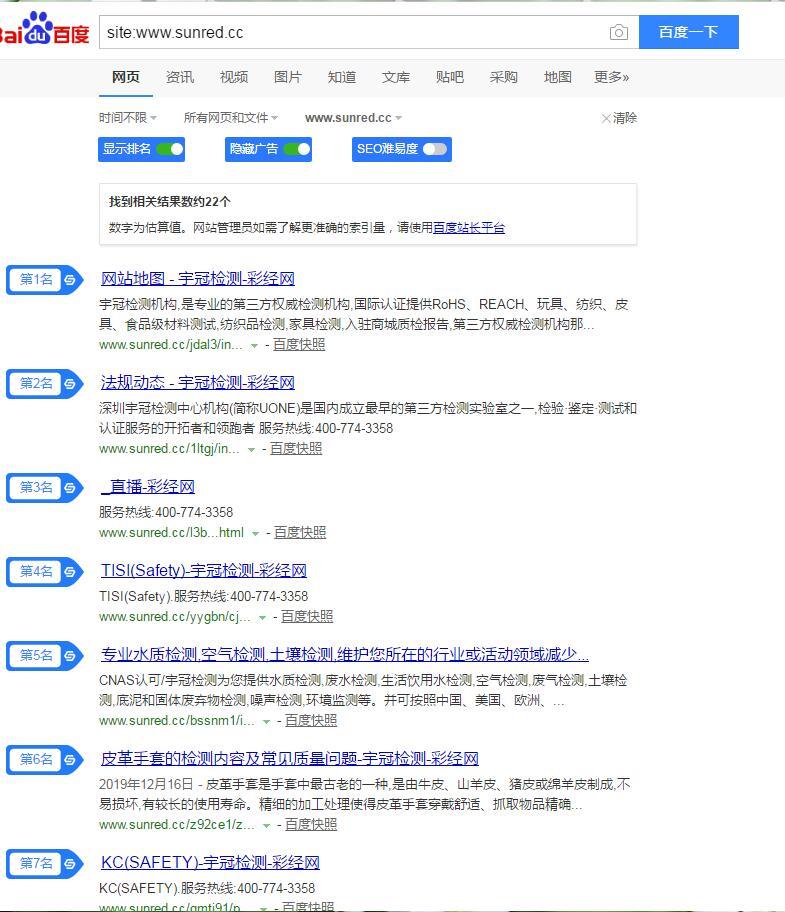Switch to the 贴吧 tab
Screen dimensions: 785x912
tap(450, 77)
